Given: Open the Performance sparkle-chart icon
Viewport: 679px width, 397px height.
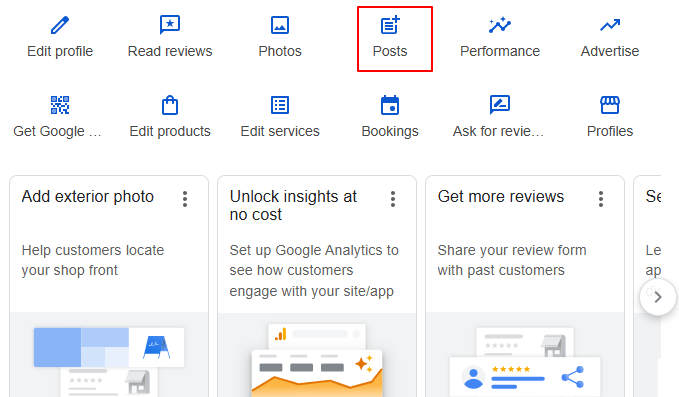Looking at the screenshot, I should pos(500,25).
